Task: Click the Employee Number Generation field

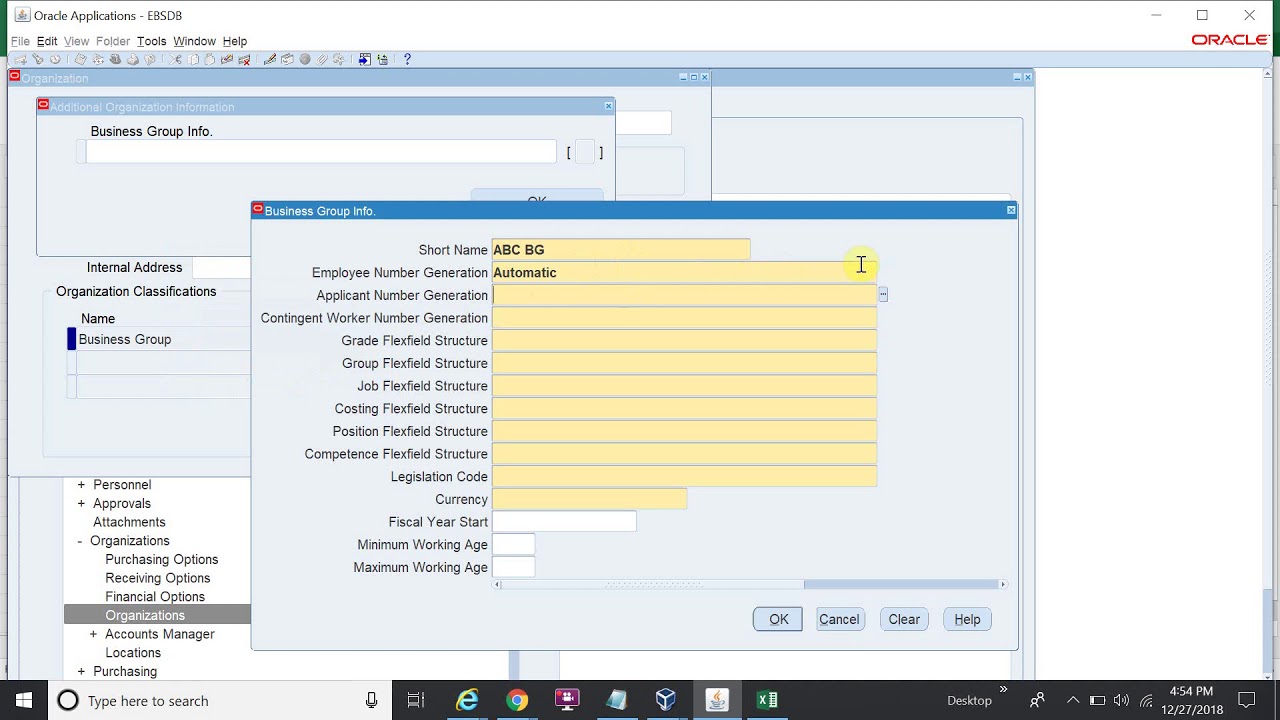Action: [684, 272]
